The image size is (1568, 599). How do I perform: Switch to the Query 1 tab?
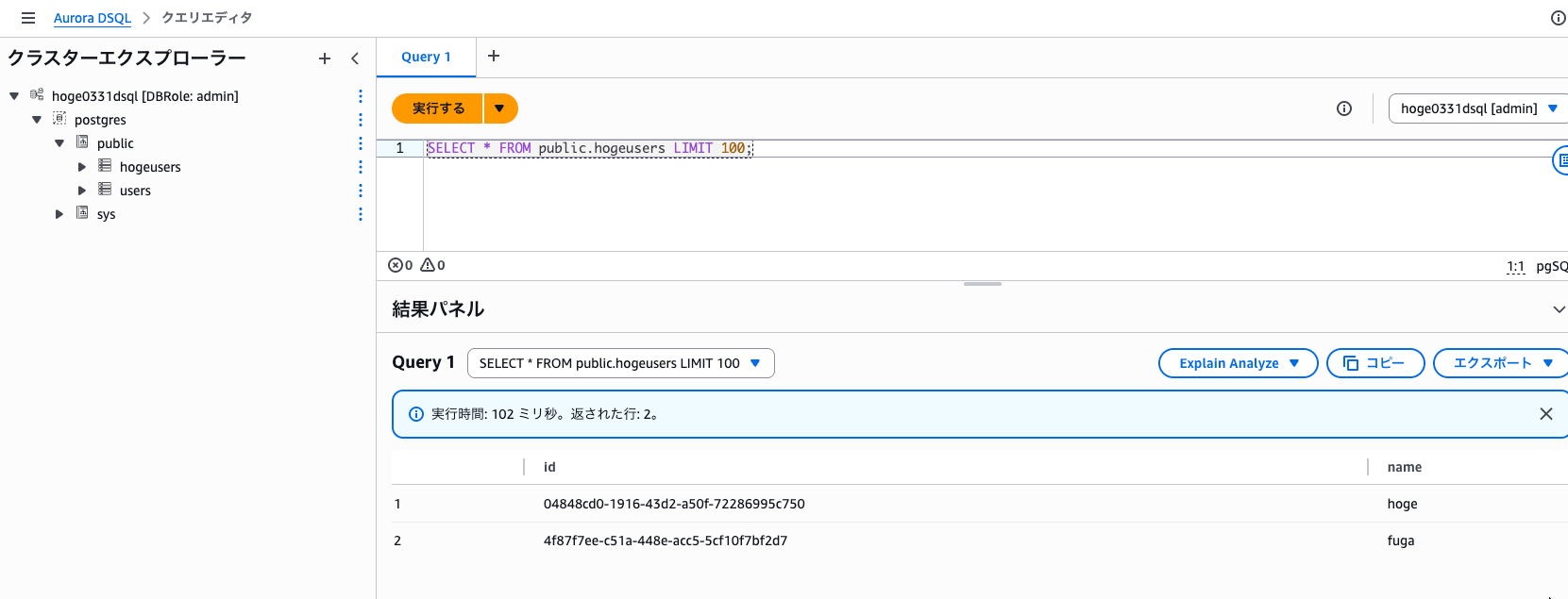pos(426,57)
